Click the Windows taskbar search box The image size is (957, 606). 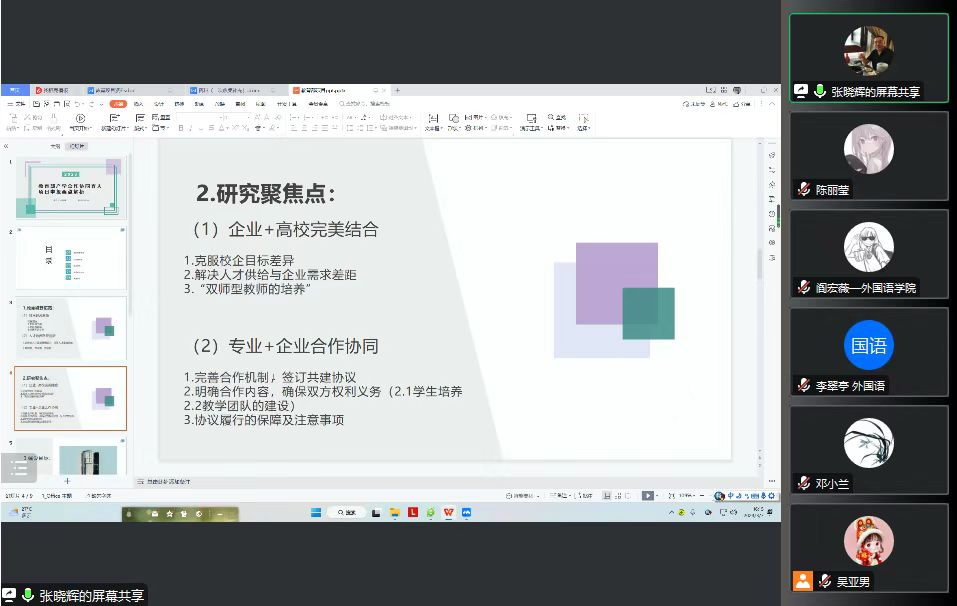click(x=346, y=512)
